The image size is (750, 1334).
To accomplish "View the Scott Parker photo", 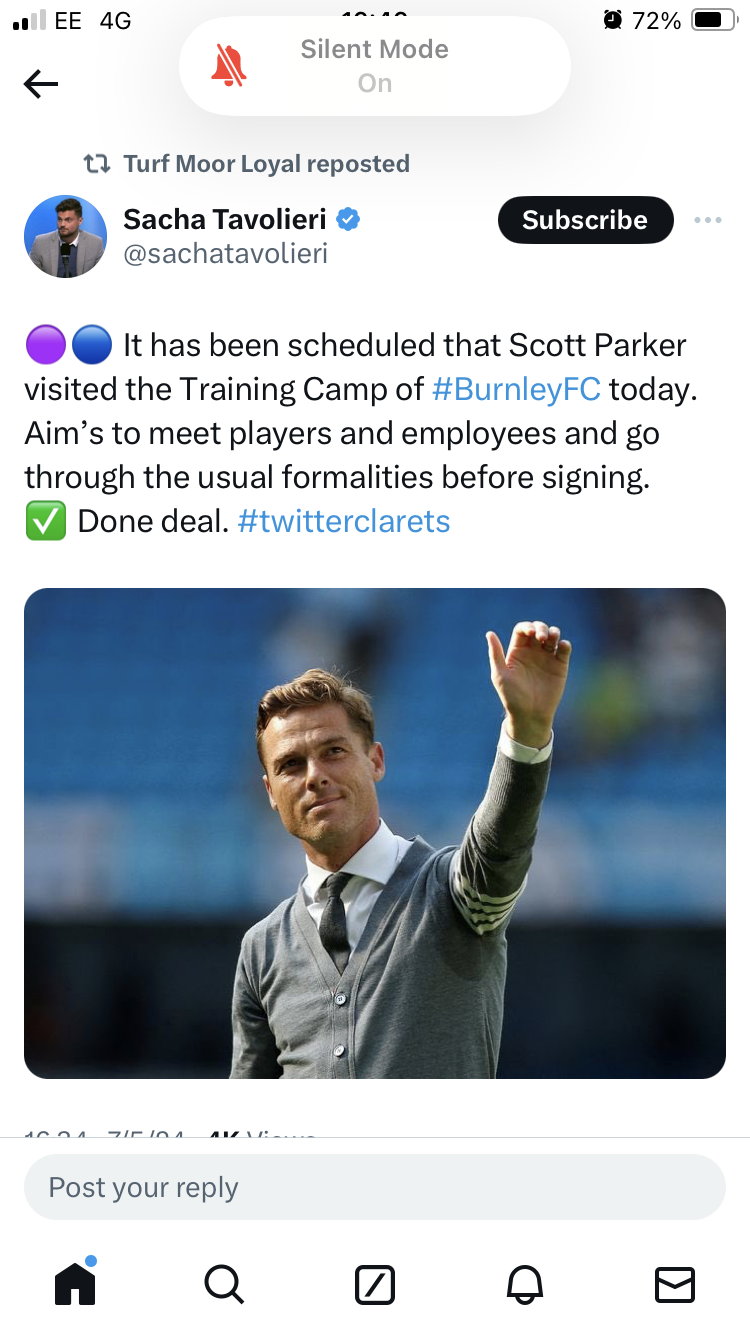I will pyautogui.click(x=375, y=833).
